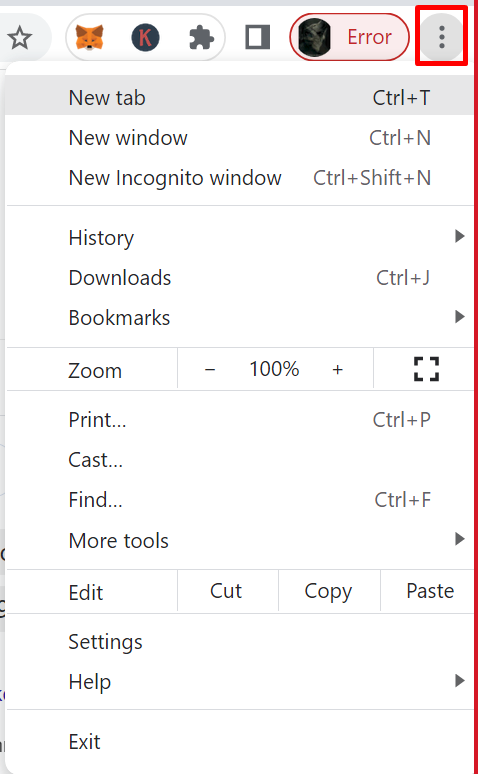478x774 pixels.
Task: Open the Extensions puzzle piece menu
Action: [201, 38]
